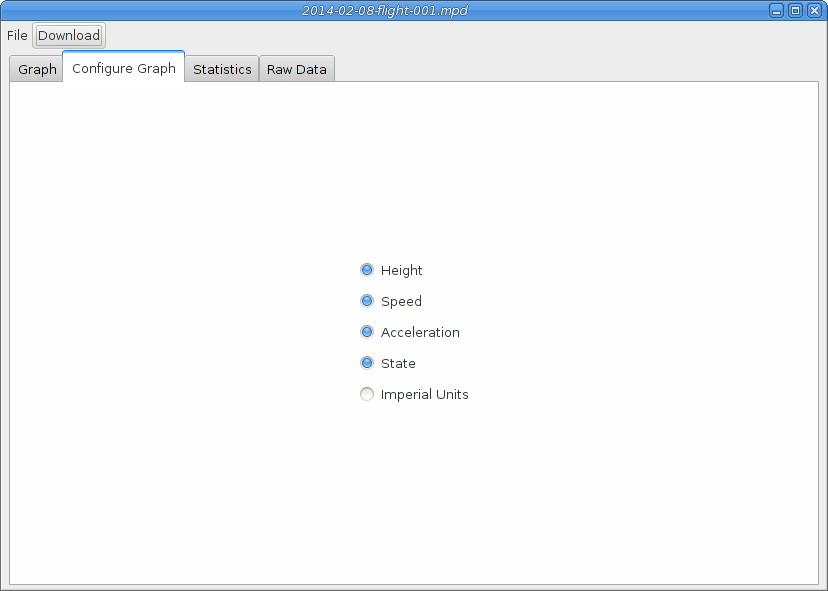The width and height of the screenshot is (828, 591).
Task: Select the Configure Graph tab
Action: tap(124, 68)
